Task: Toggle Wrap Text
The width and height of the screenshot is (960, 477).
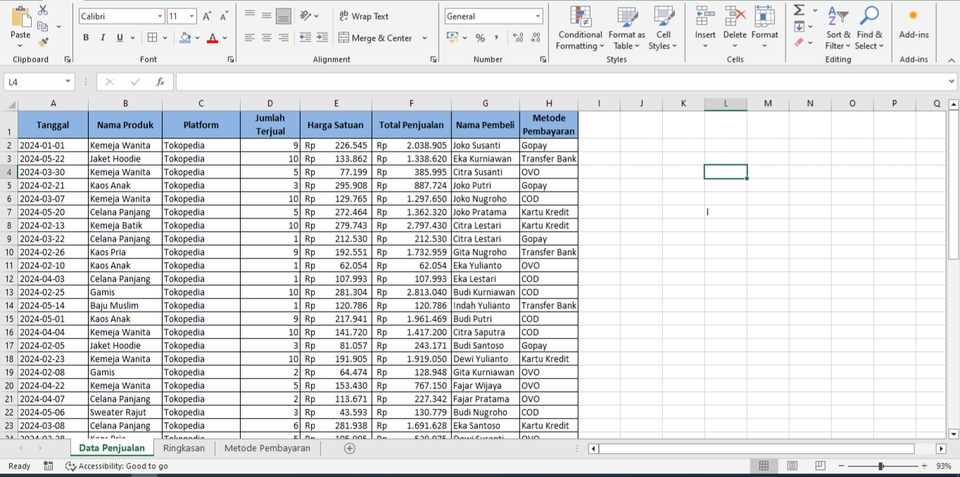Action: point(363,16)
